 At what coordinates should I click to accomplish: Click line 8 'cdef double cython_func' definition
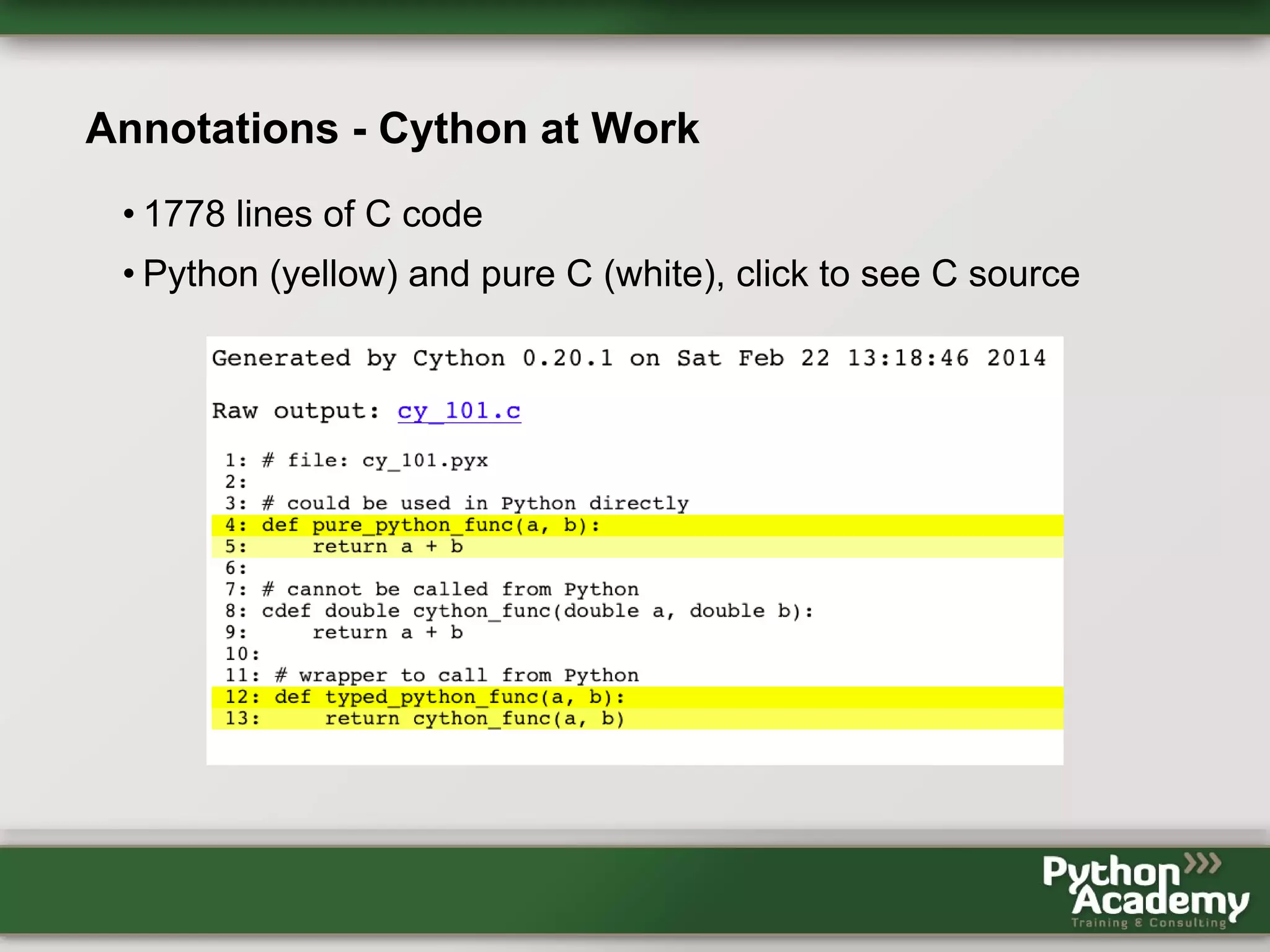(519, 611)
